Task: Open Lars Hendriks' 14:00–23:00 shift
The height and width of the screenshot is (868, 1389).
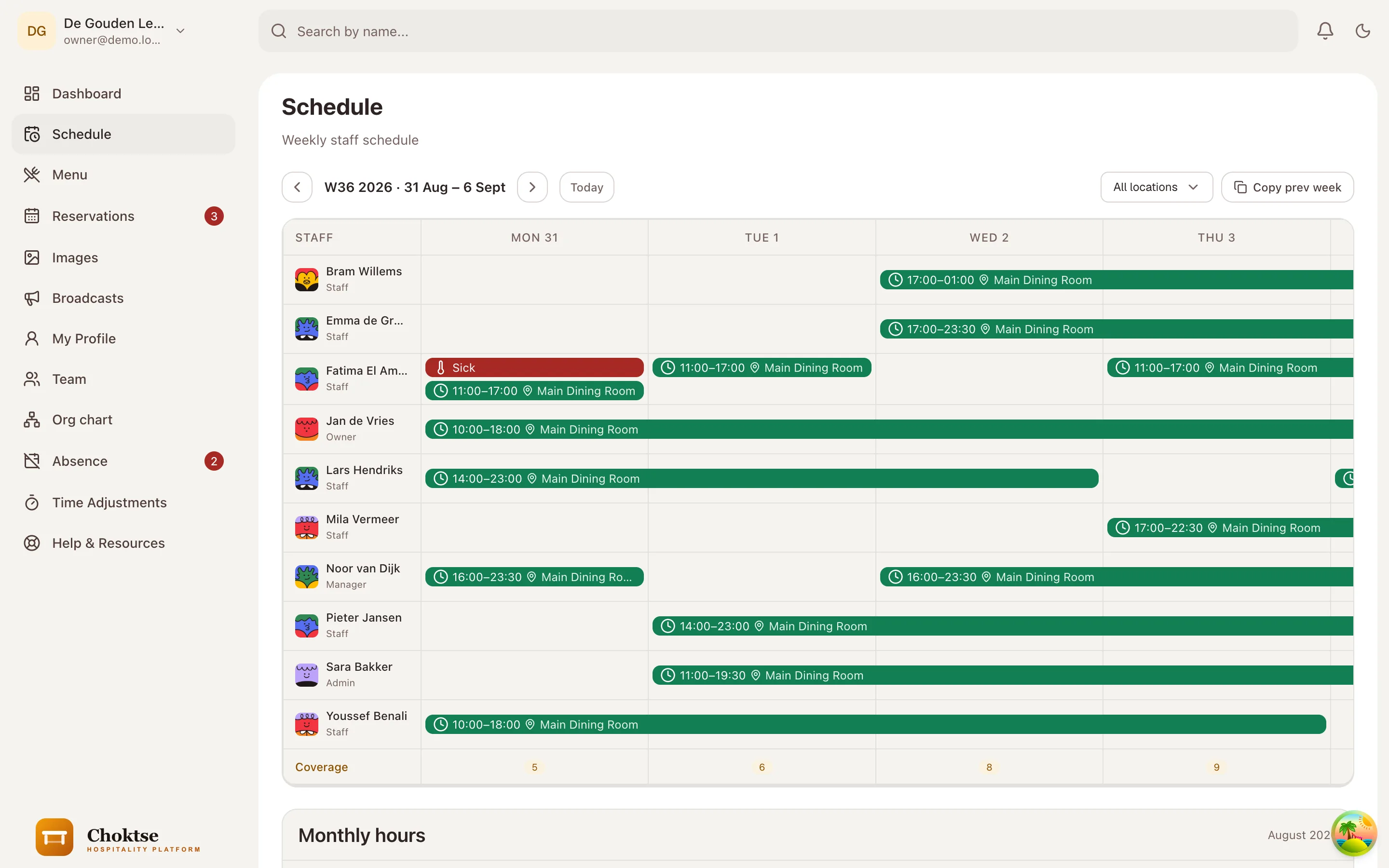Action: point(762,478)
